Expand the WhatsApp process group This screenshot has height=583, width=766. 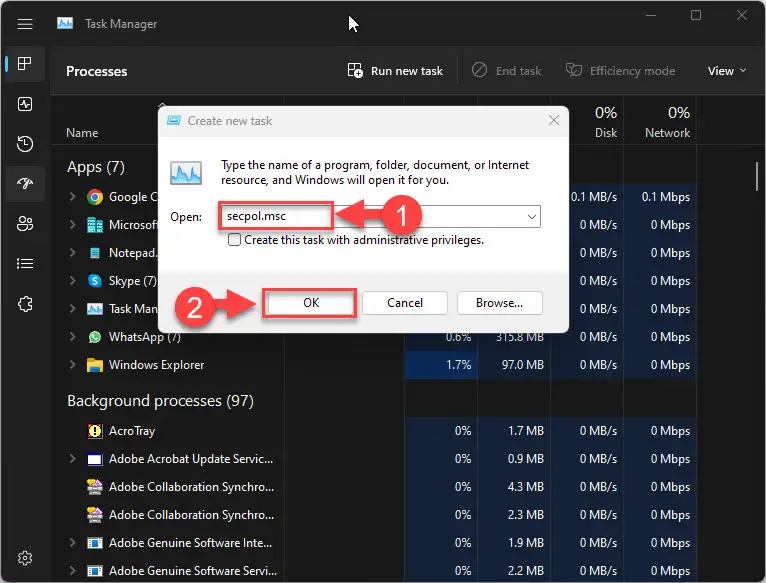click(72, 337)
